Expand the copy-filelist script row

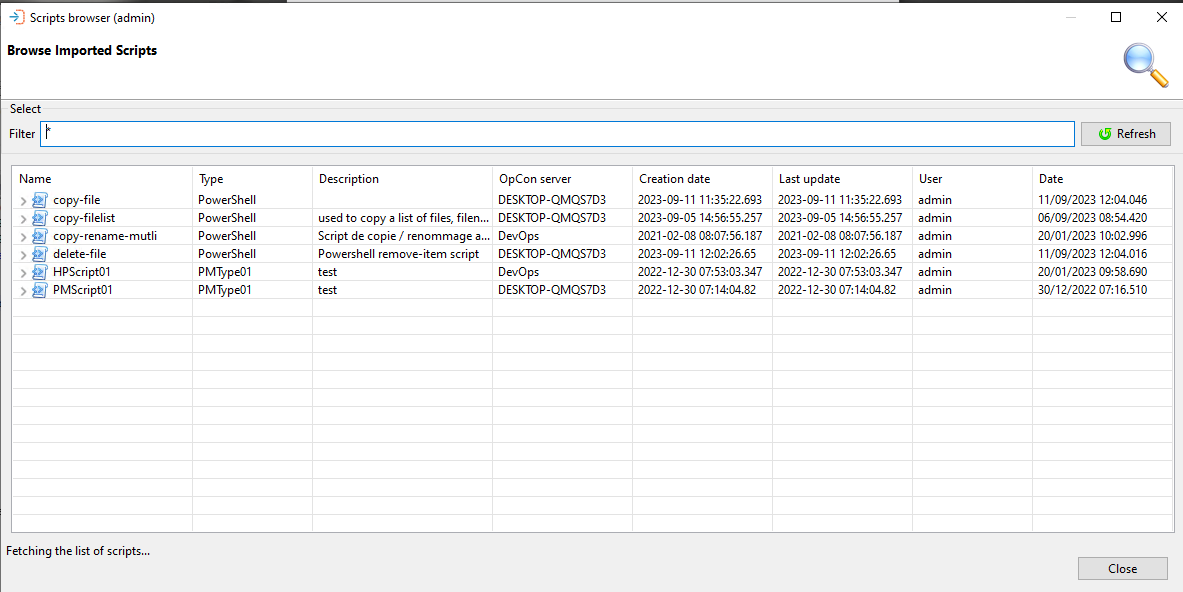point(23,219)
